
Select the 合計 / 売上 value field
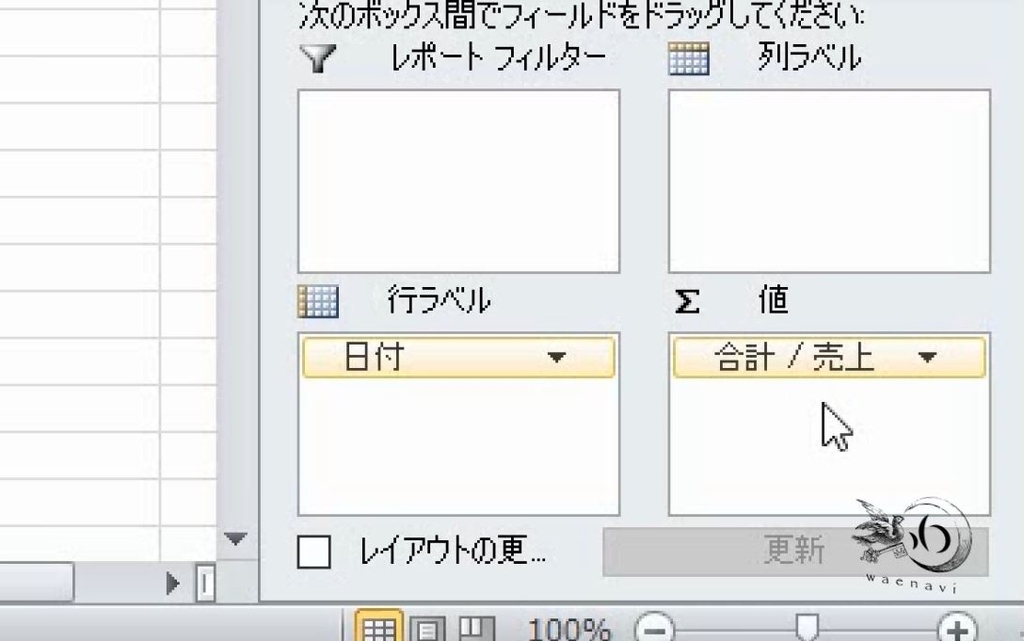pyautogui.click(x=829, y=357)
